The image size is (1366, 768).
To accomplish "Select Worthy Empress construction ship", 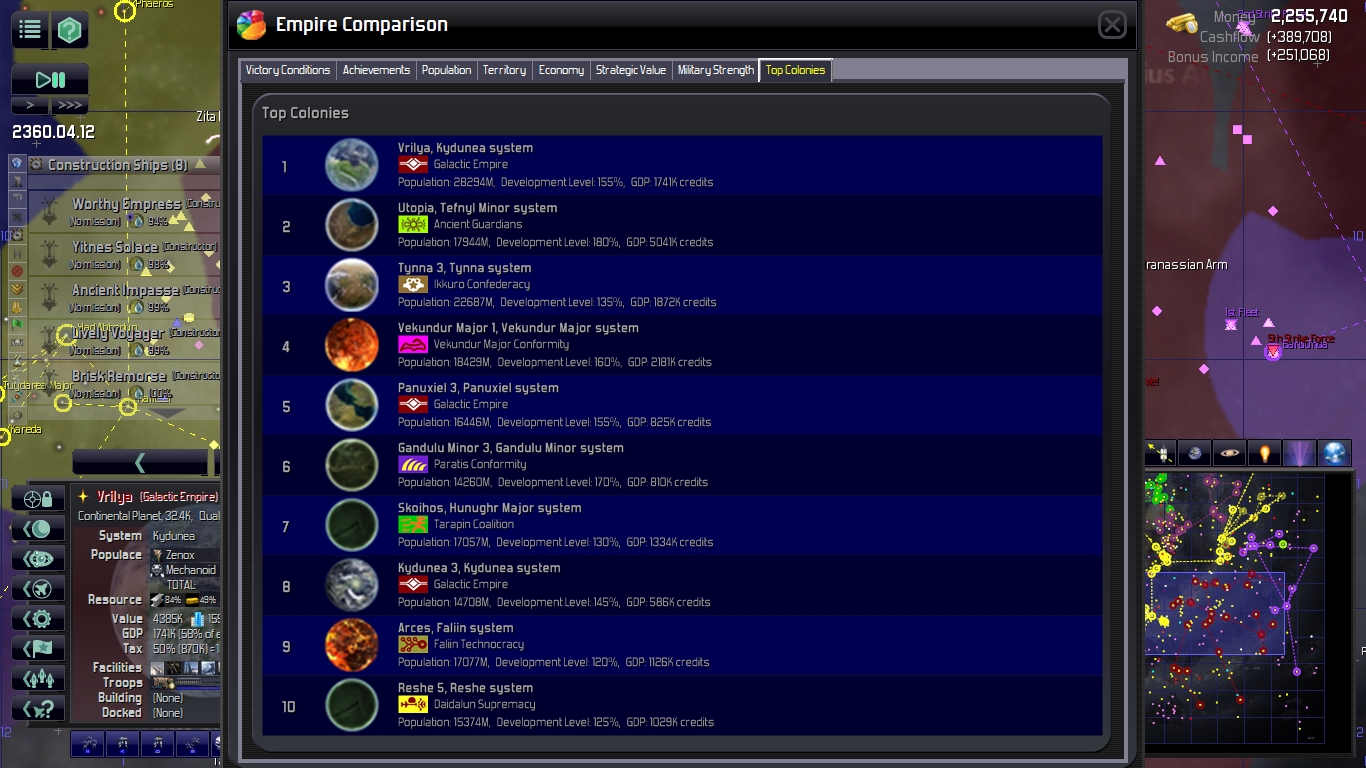I will tap(124, 209).
